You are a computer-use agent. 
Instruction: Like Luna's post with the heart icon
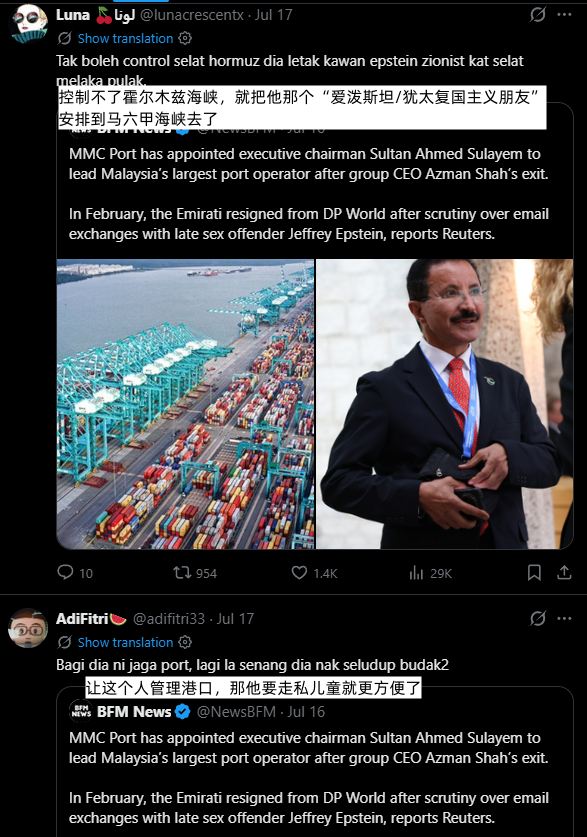pos(299,573)
